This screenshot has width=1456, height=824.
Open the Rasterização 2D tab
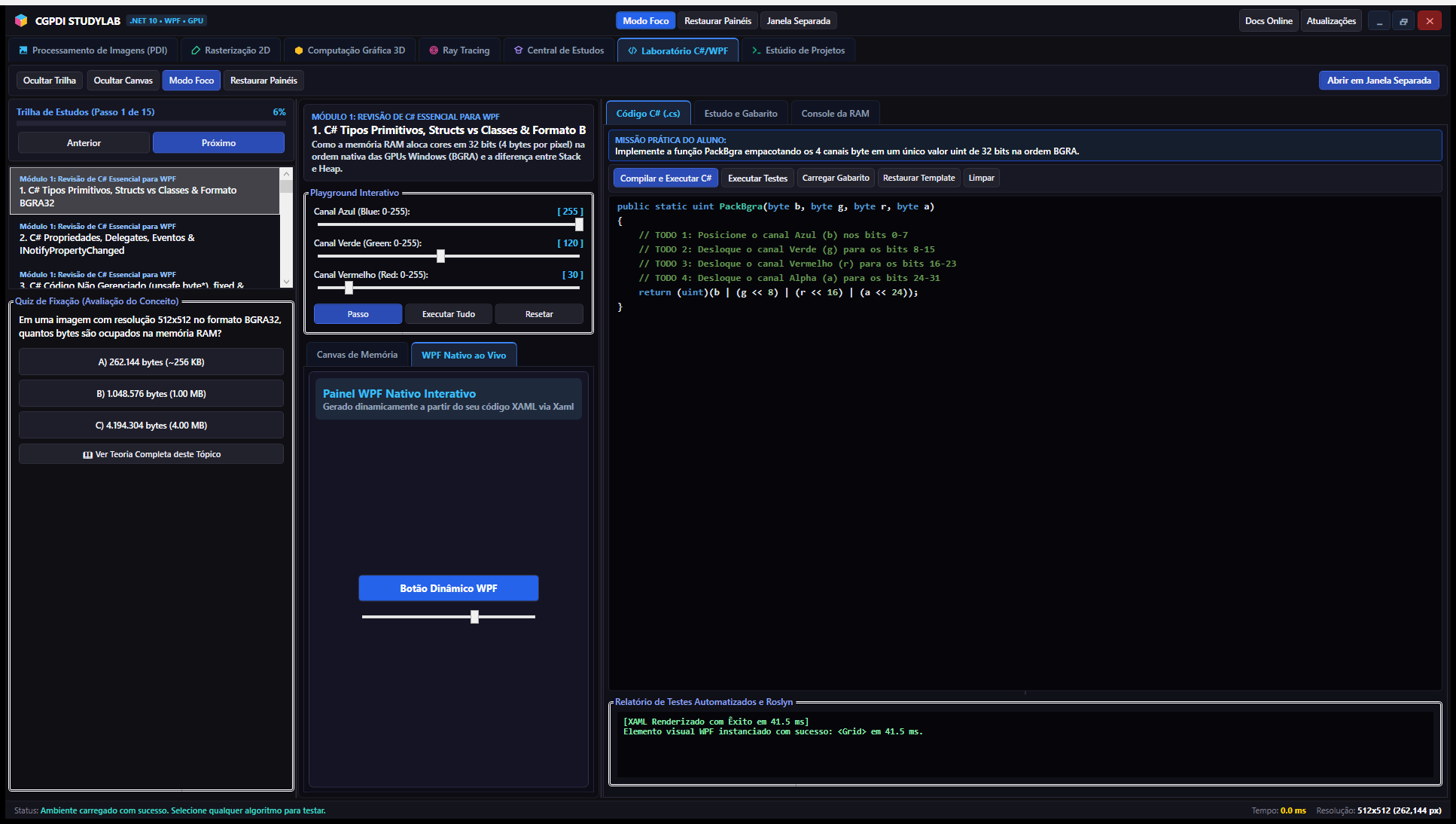(x=231, y=50)
